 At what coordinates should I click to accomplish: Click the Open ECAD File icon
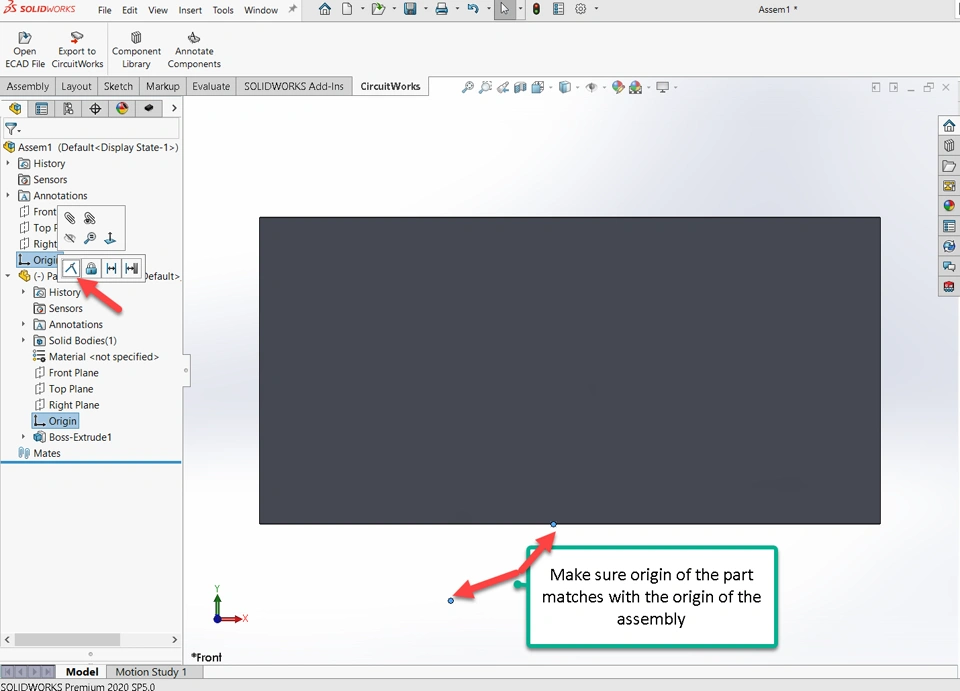[x=24, y=38]
